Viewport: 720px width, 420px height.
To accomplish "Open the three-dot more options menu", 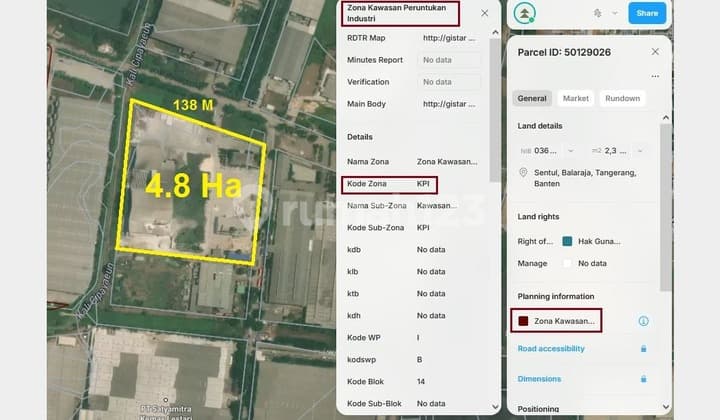I will [x=655, y=76].
